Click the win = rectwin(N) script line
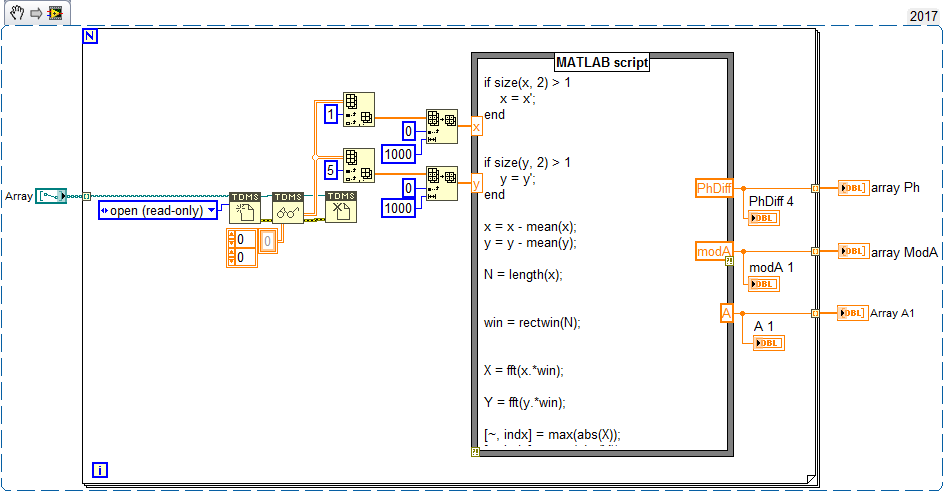Viewport: 944px width, 492px height. (531, 322)
